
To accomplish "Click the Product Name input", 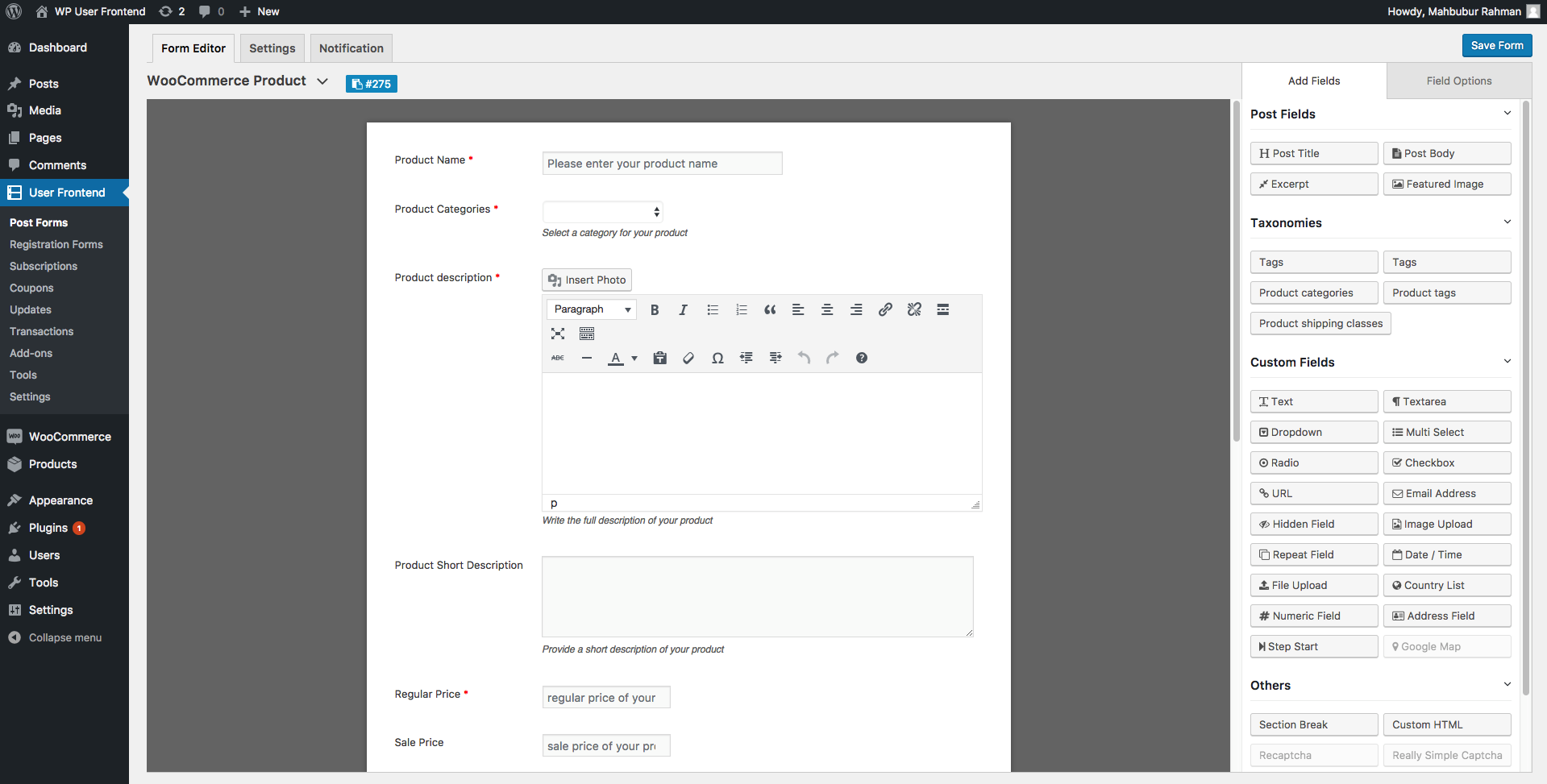I will click(662, 164).
